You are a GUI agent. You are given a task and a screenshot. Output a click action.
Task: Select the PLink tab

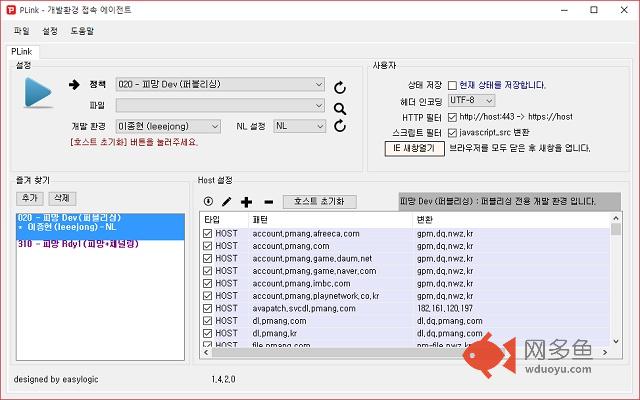(22, 52)
